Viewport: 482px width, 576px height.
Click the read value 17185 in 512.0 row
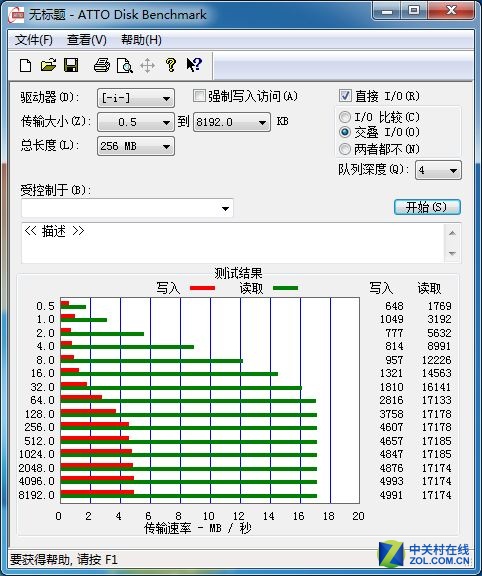pyautogui.click(x=436, y=441)
